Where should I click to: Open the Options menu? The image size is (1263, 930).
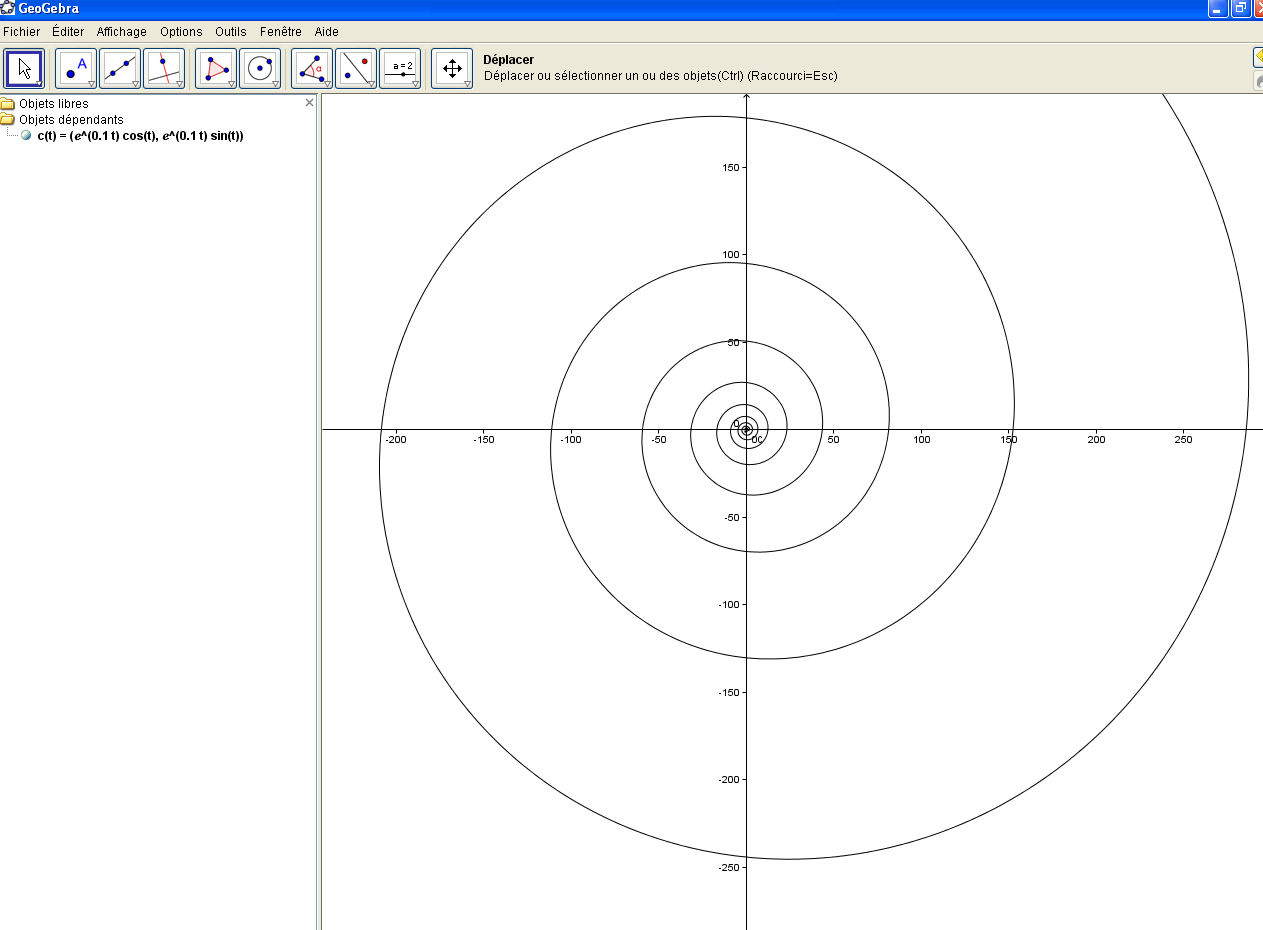(x=181, y=32)
